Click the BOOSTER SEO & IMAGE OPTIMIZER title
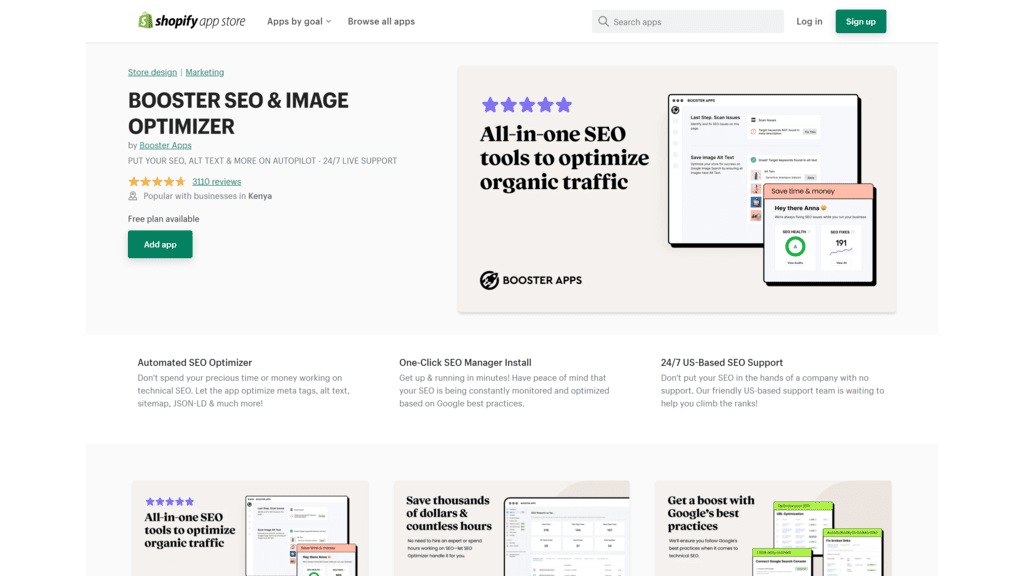Image resolution: width=1024 pixels, height=576 pixels. 238,113
